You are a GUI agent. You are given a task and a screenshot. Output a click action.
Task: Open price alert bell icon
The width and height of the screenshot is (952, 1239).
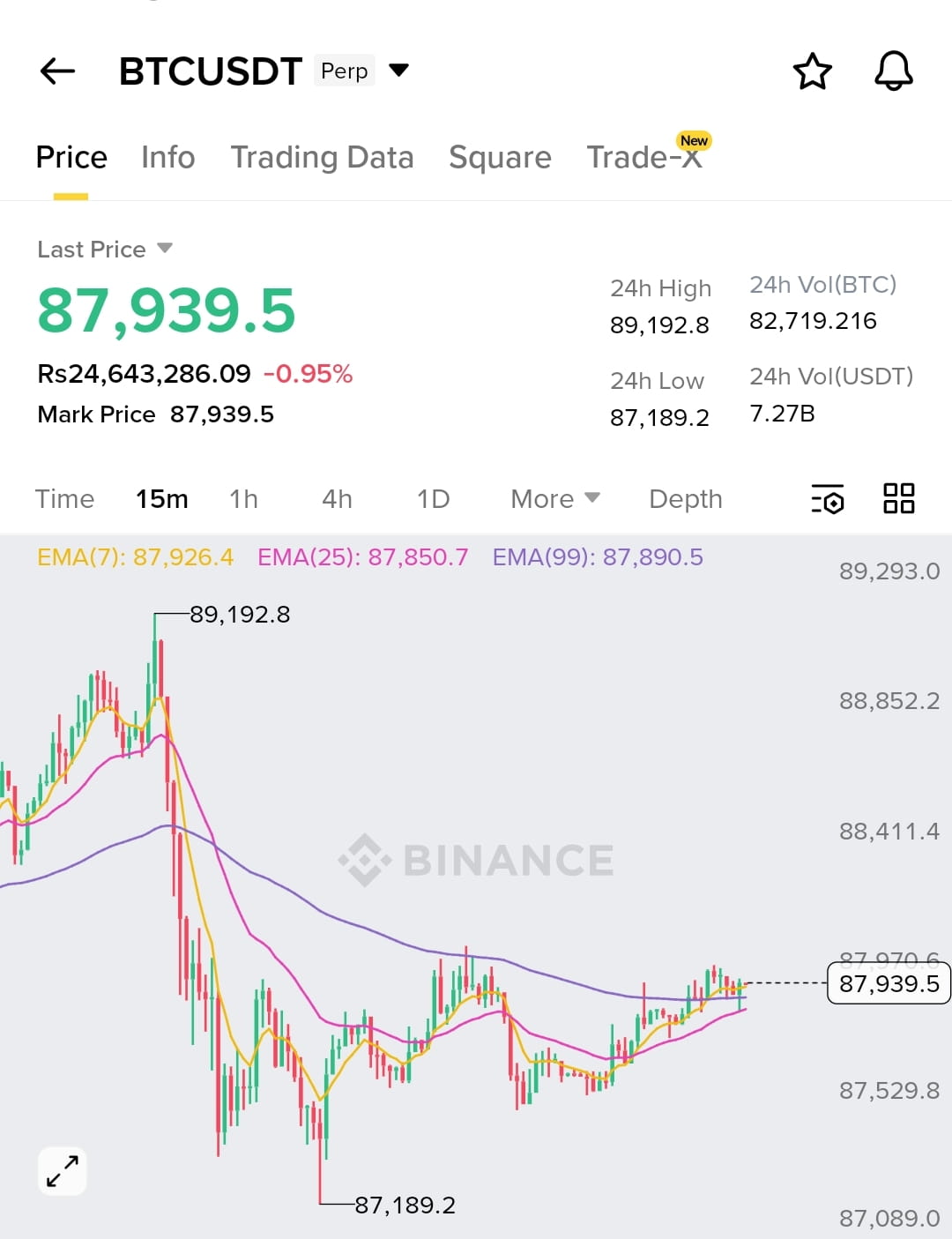click(893, 71)
